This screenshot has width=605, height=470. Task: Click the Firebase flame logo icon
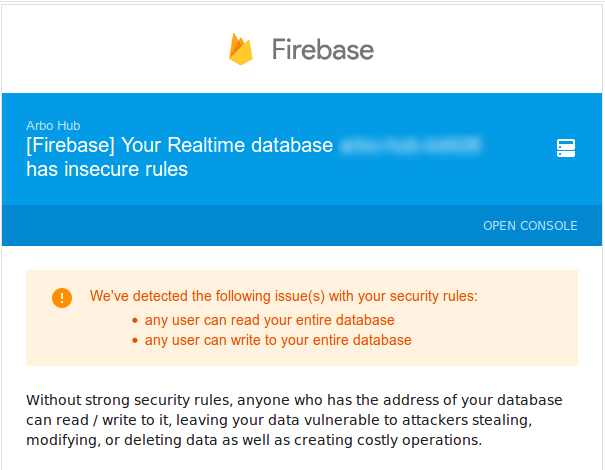[x=241, y=49]
